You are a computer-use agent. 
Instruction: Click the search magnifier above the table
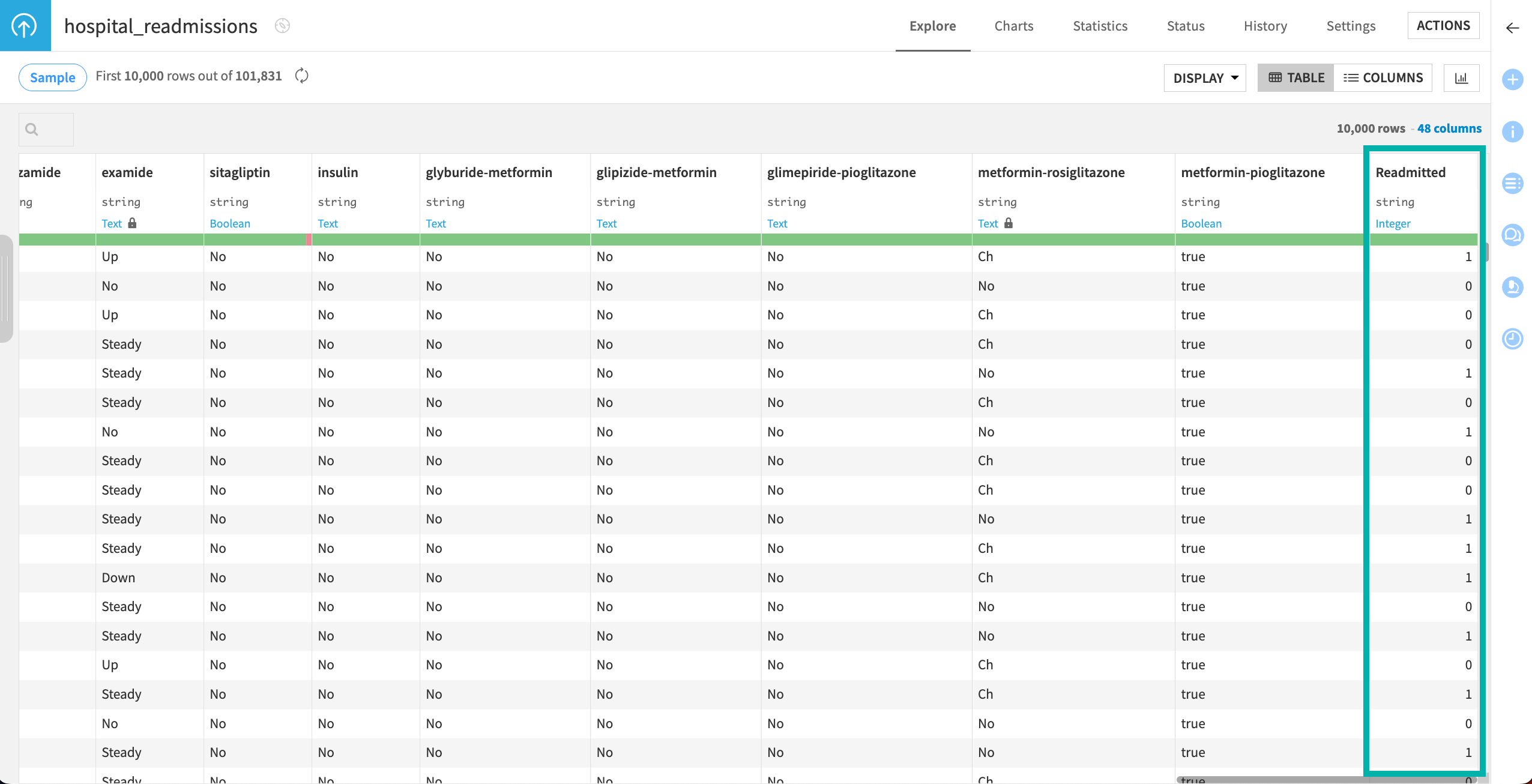[x=31, y=128]
